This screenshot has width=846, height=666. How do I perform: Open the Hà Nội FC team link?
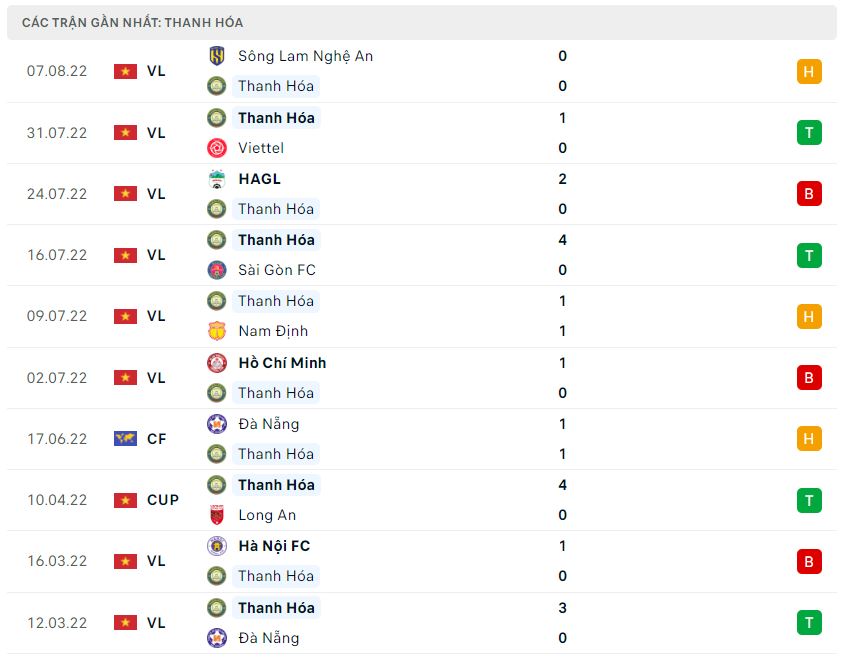274,546
